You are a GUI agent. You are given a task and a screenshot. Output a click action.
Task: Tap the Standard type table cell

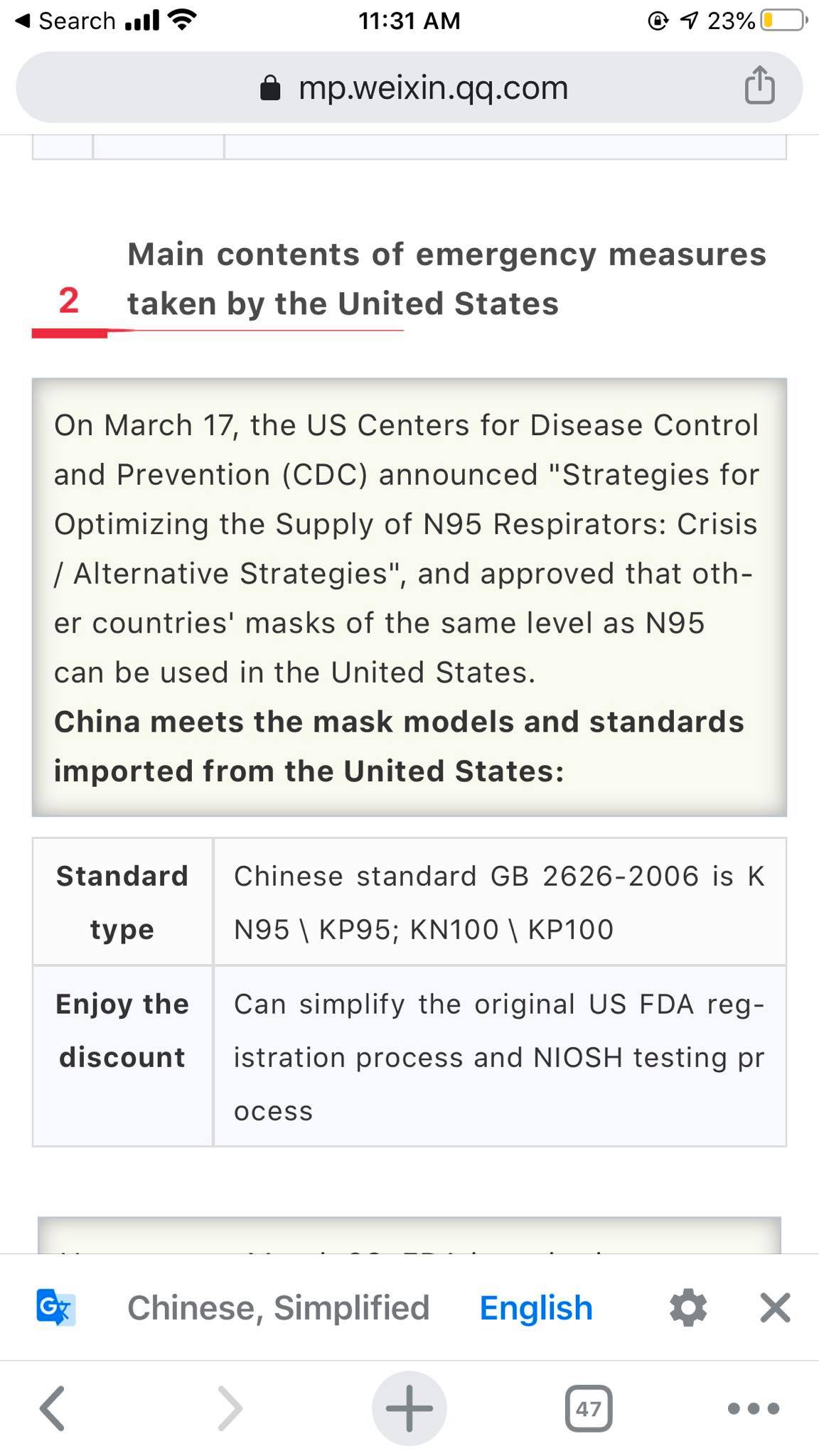(x=122, y=901)
